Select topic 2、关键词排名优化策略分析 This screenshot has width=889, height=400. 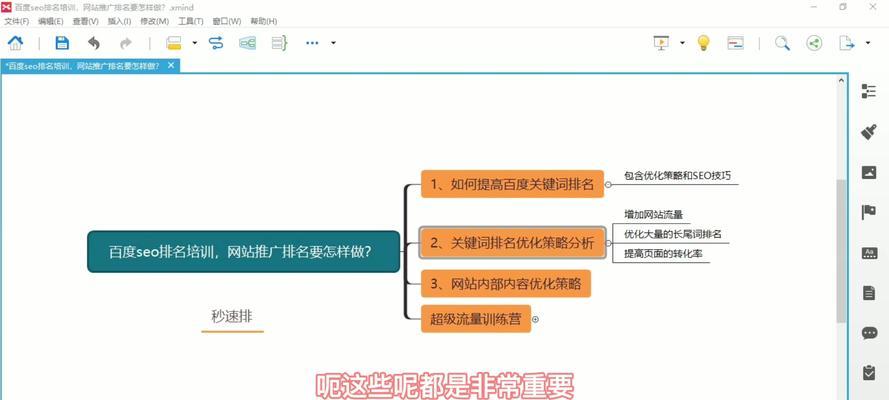513,243
